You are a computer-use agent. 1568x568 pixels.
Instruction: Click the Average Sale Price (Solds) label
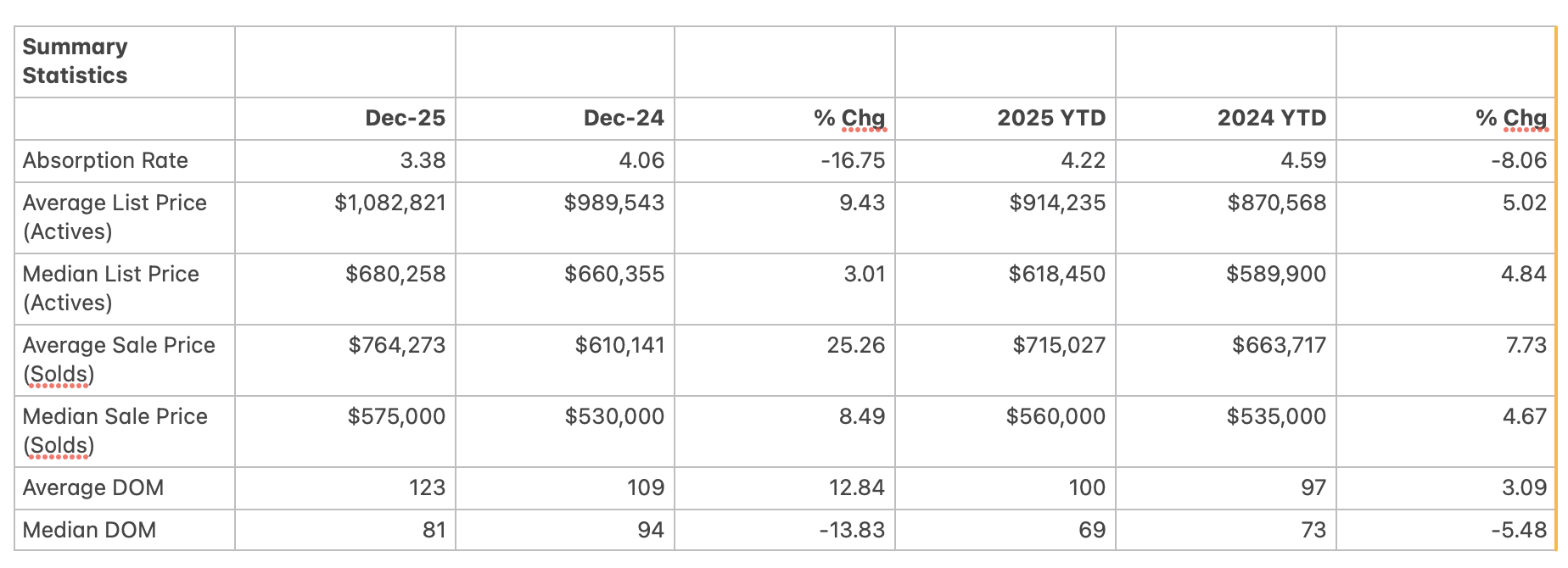pyautogui.click(x=119, y=359)
